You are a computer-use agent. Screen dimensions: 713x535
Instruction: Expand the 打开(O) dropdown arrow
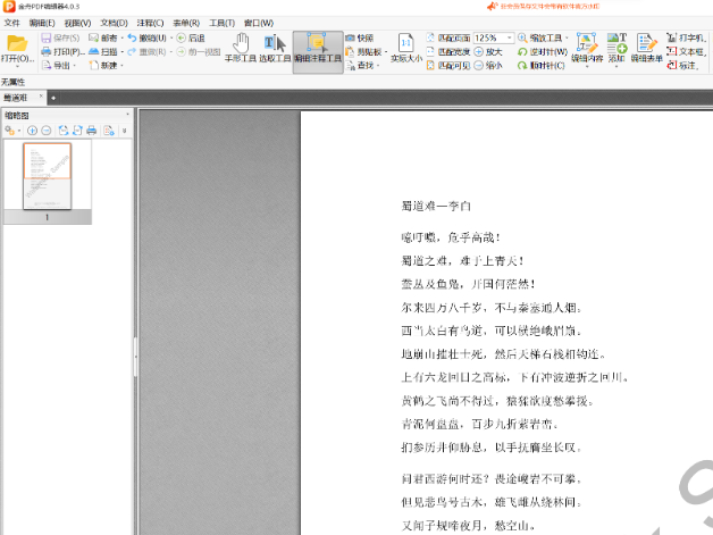(x=17, y=66)
